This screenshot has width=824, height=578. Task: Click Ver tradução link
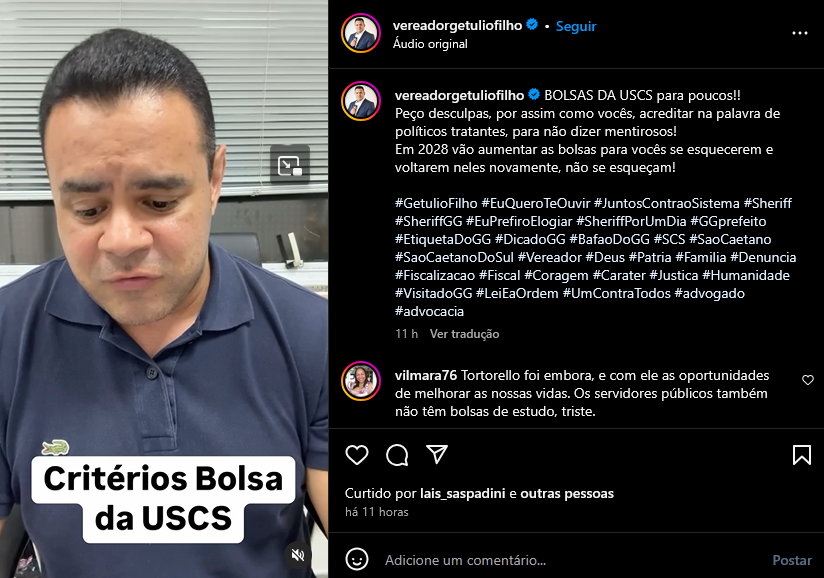[x=465, y=334]
